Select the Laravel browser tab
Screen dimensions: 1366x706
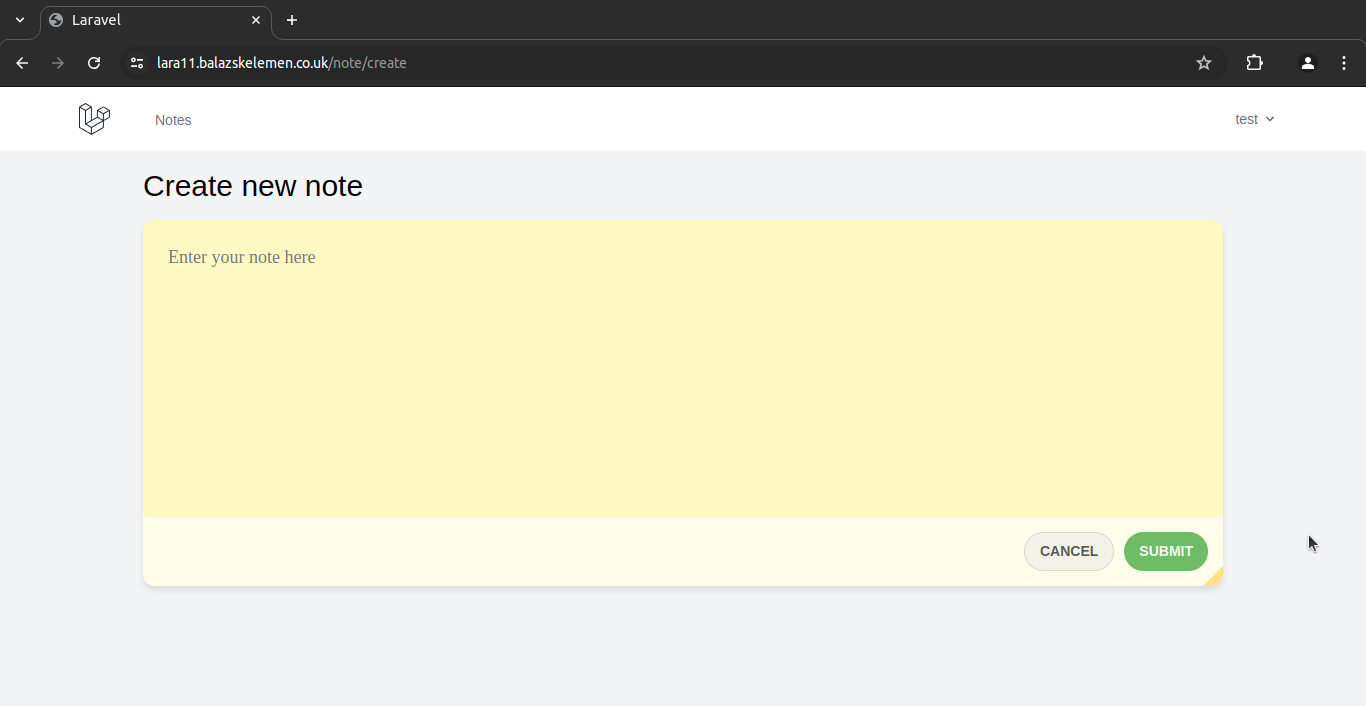pyautogui.click(x=150, y=20)
